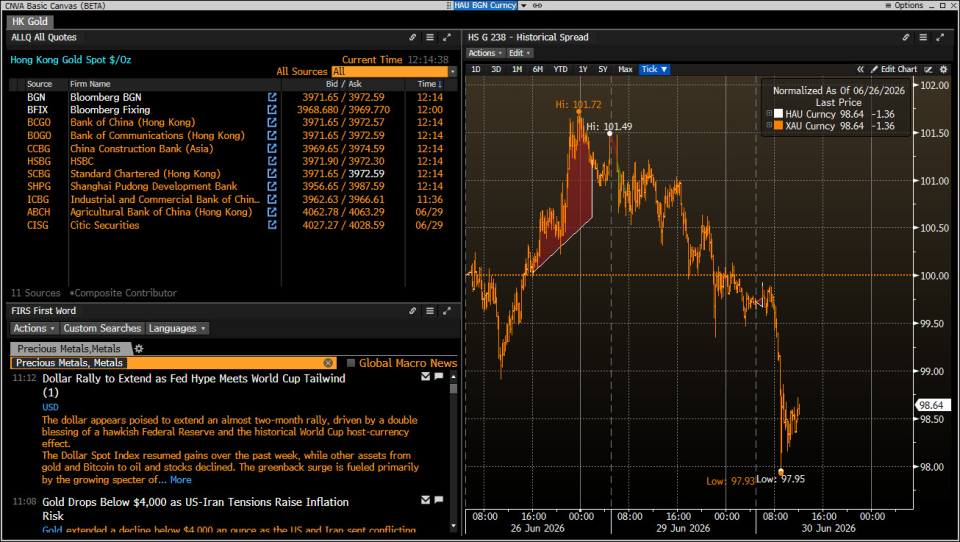
Task: Launch Industrial and Commercial Bank icon
Action: coord(272,199)
